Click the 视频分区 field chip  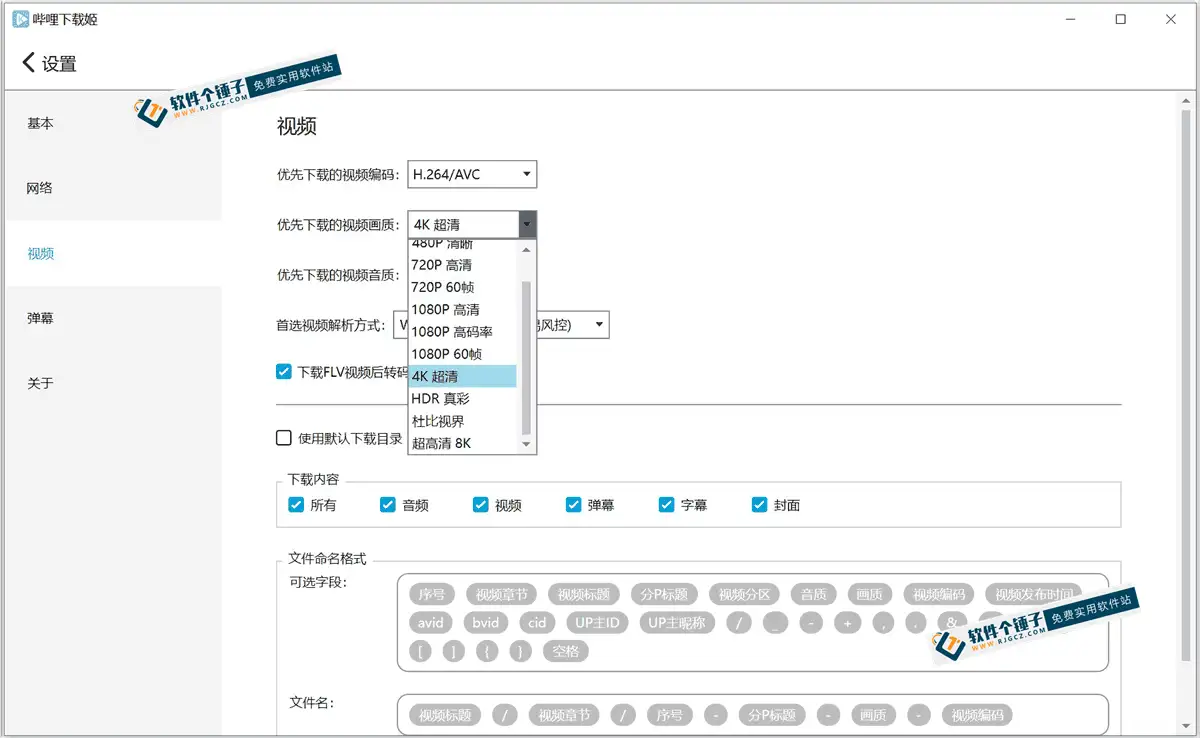[745, 594]
